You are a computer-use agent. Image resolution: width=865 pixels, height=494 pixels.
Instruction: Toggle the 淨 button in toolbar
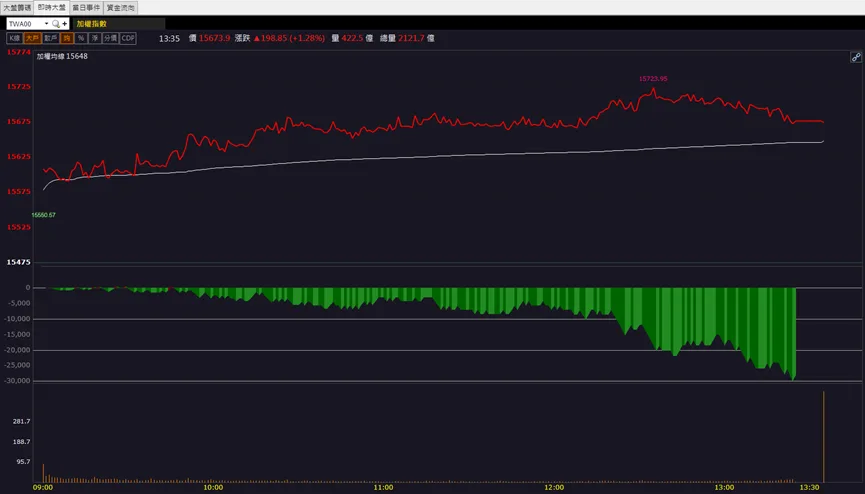click(x=95, y=38)
